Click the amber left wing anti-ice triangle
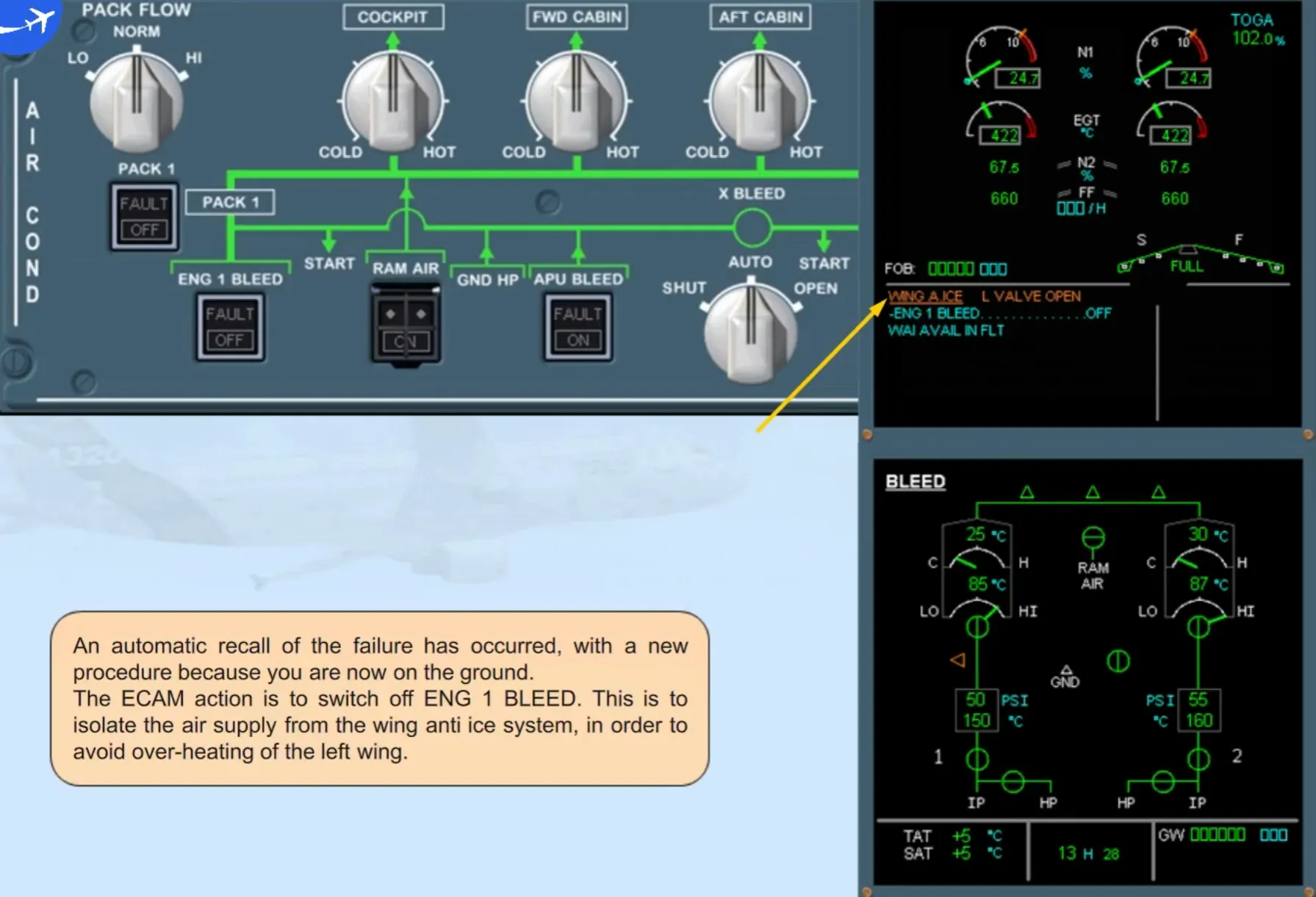 click(957, 660)
